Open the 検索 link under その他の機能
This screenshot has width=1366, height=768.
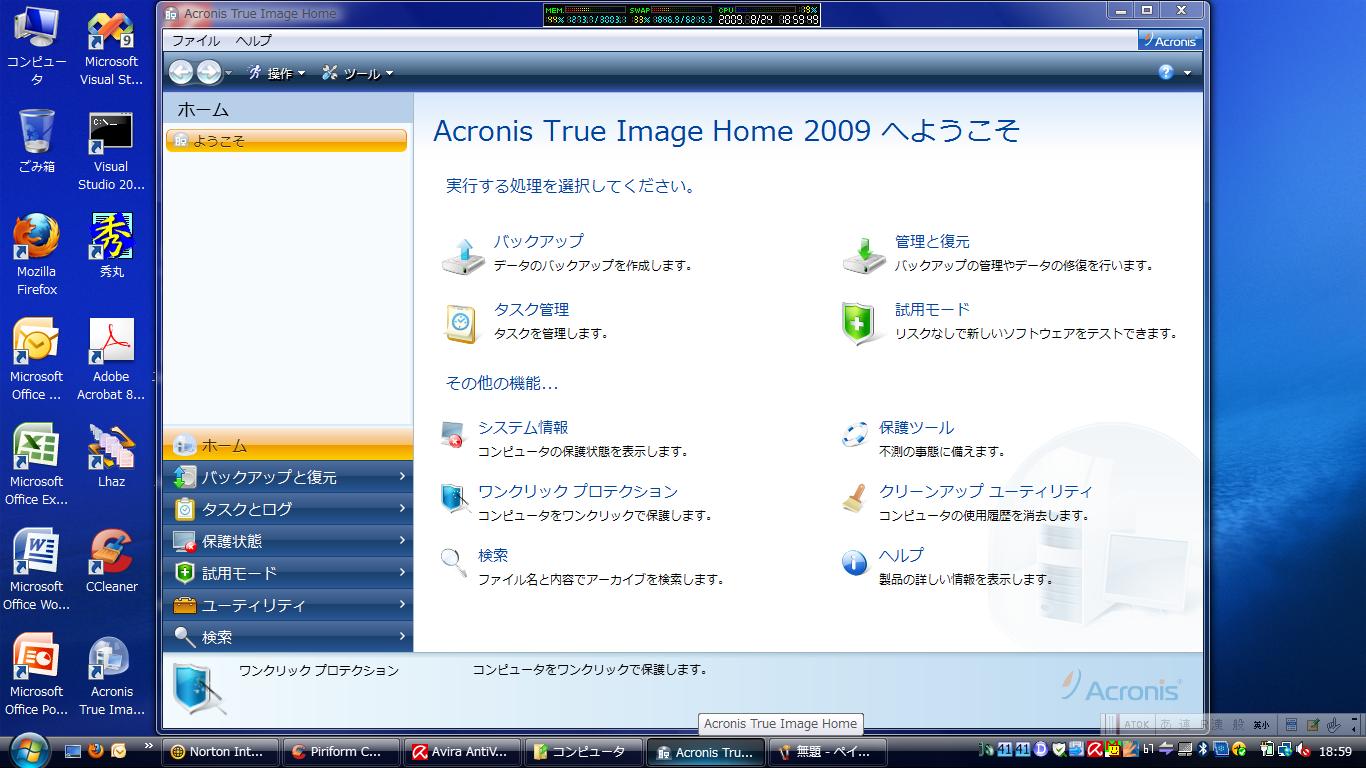[x=493, y=556]
